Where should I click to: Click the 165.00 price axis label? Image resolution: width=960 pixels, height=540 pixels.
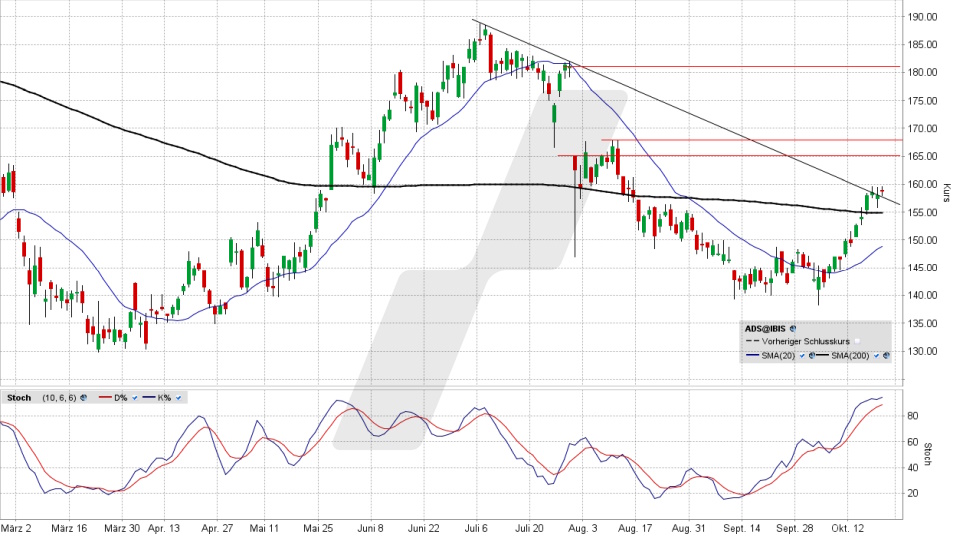coord(922,157)
